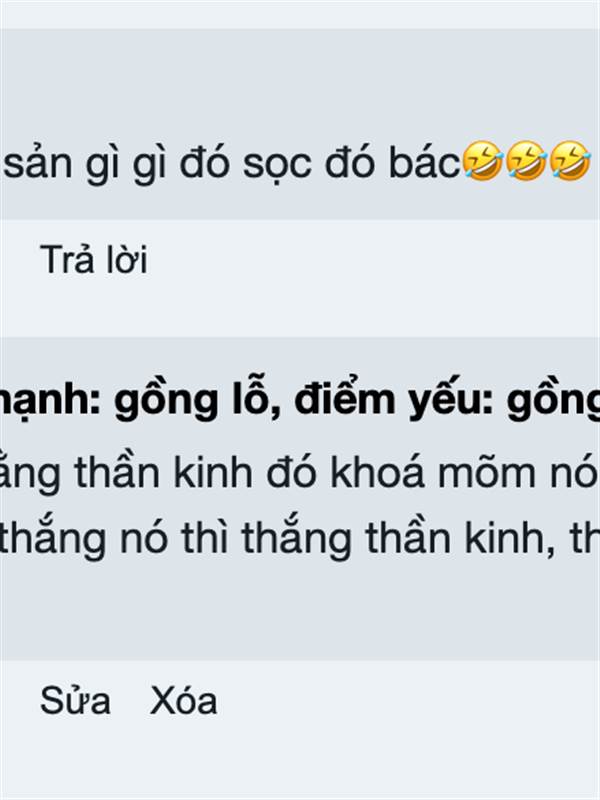Click the middle rolling-laughing emoji

point(527,161)
